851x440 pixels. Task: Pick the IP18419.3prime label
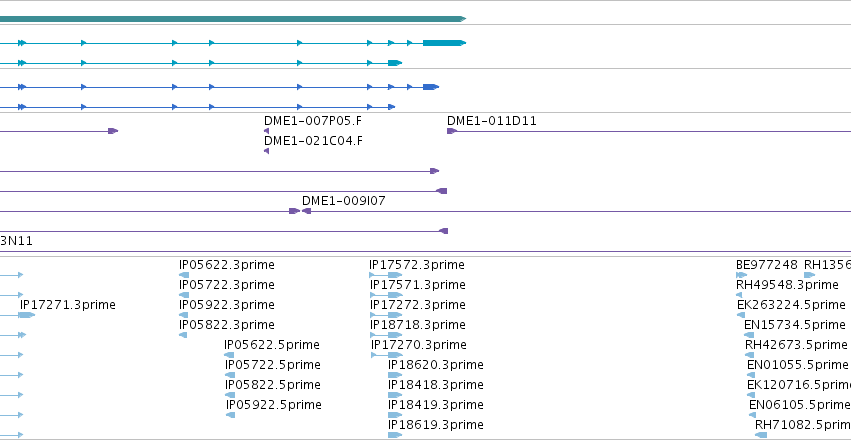pyautogui.click(x=436, y=405)
